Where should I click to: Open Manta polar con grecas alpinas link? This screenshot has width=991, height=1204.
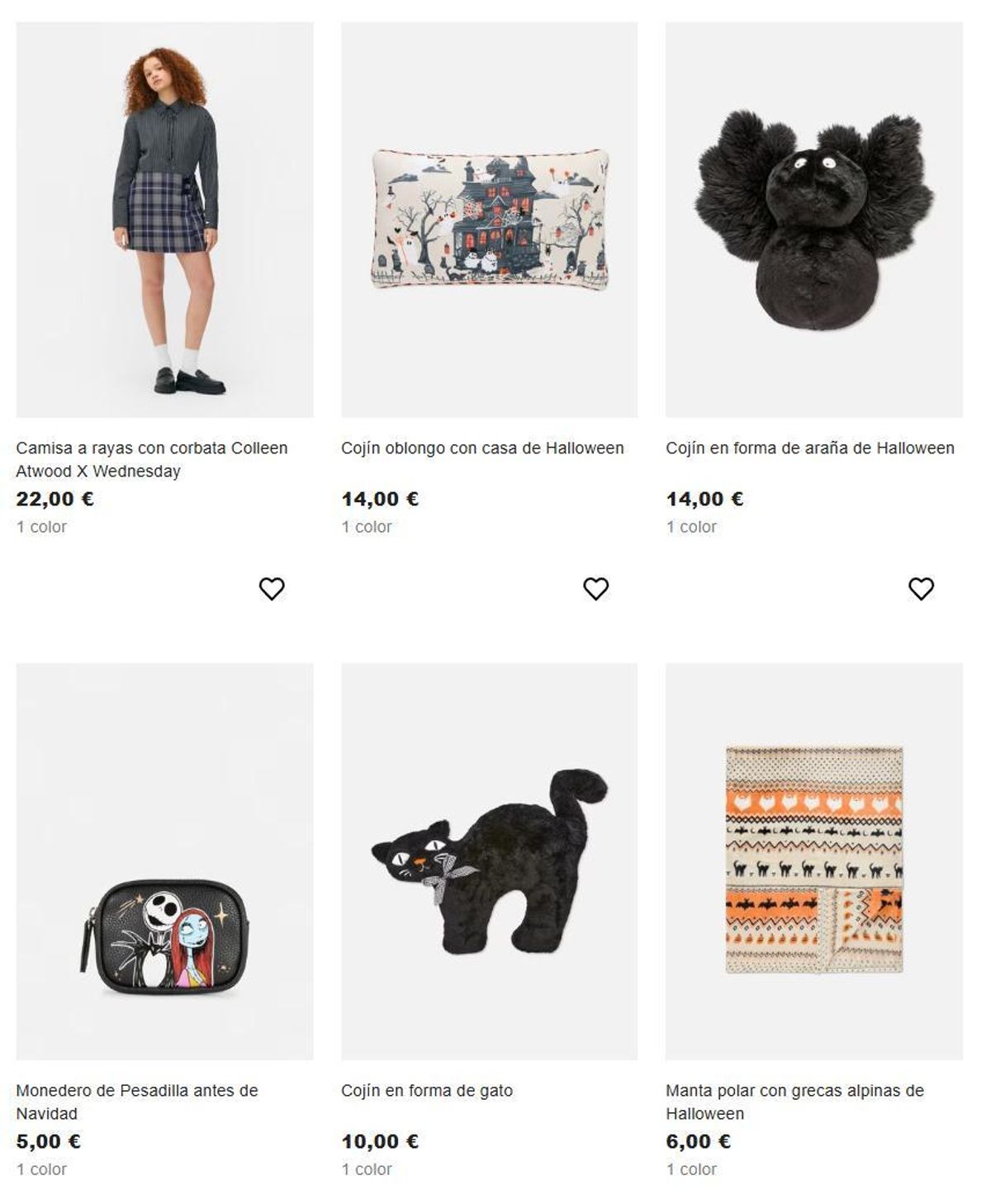(794, 1102)
